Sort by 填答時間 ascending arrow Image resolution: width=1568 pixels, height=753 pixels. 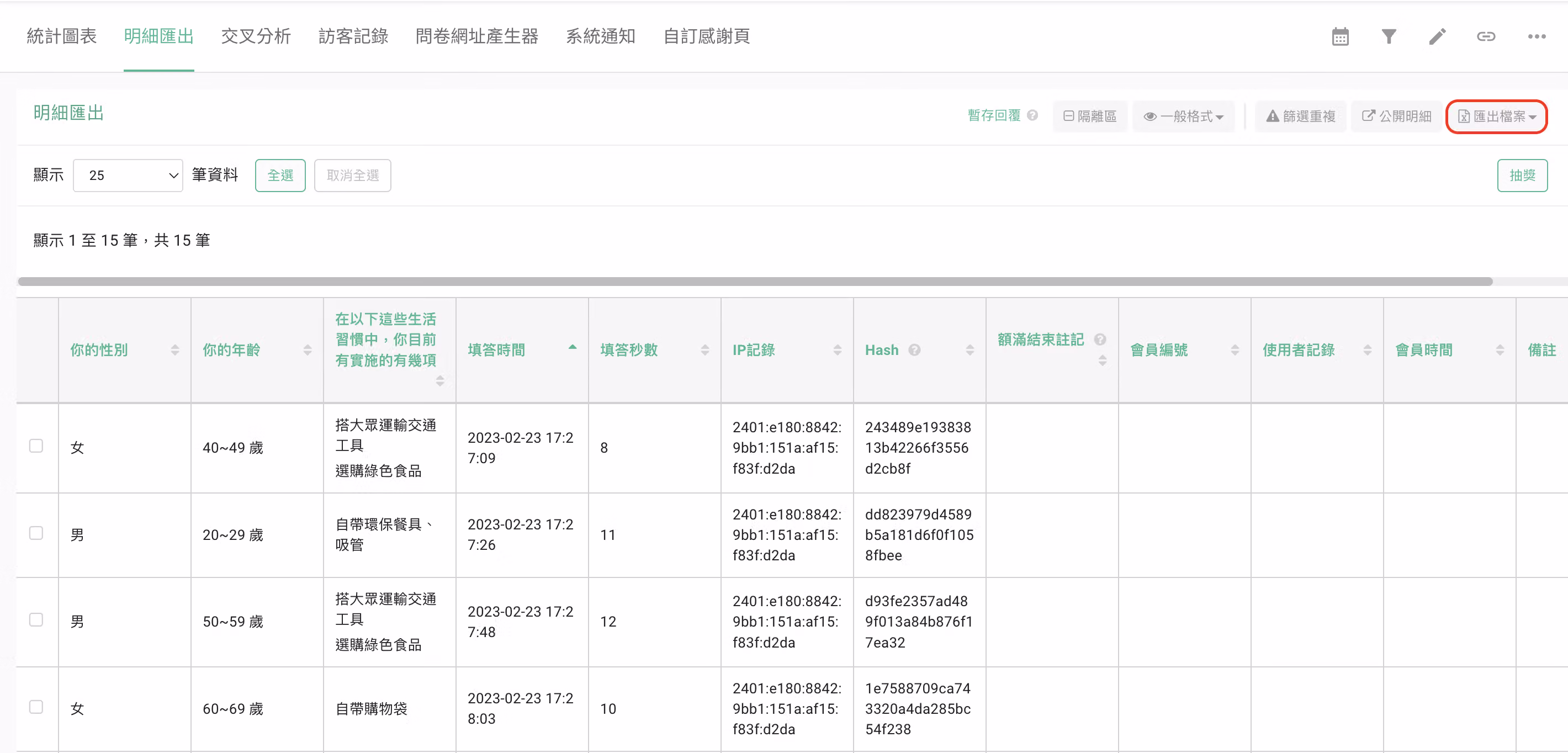[x=572, y=348]
